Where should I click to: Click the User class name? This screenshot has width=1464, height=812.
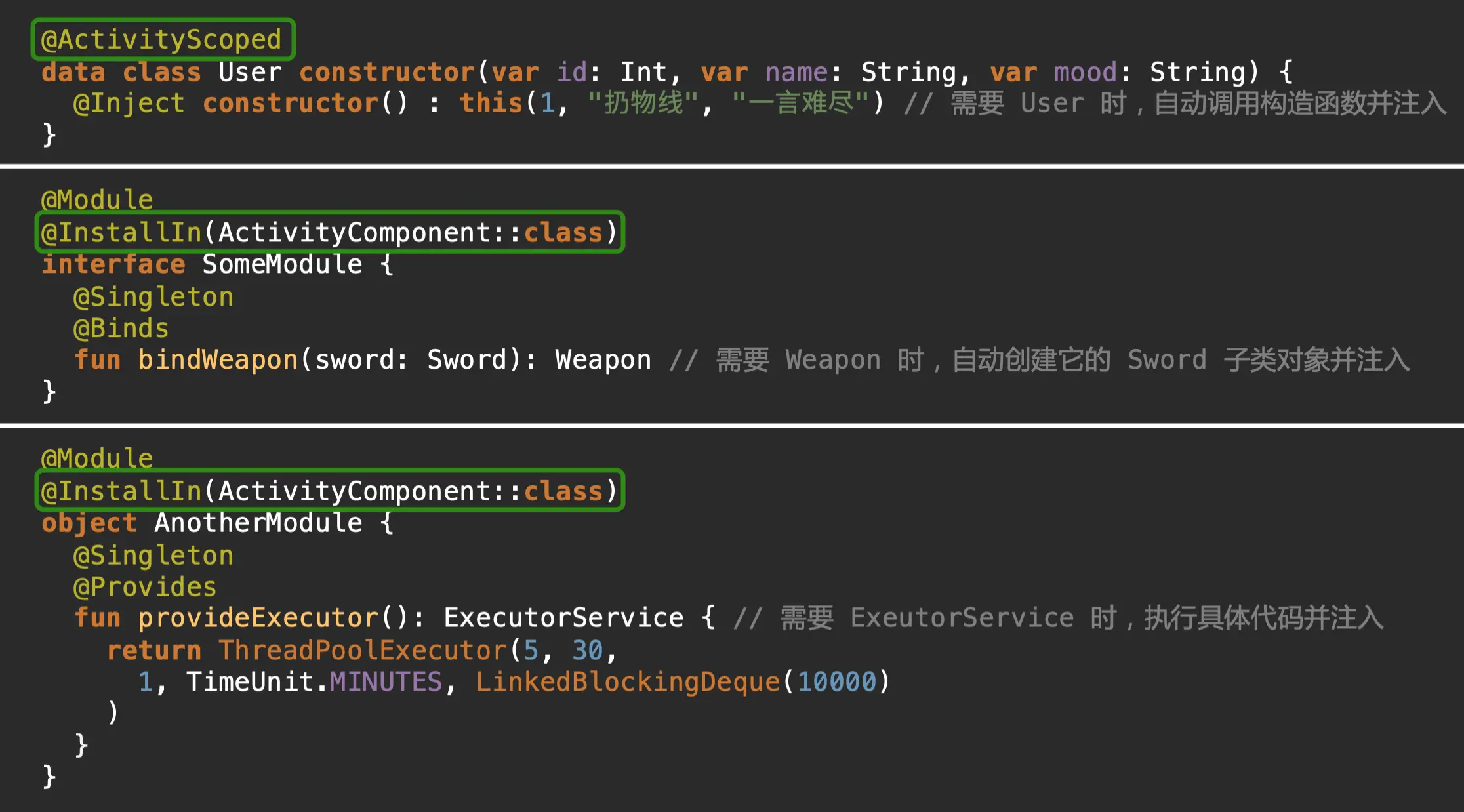coord(250,72)
